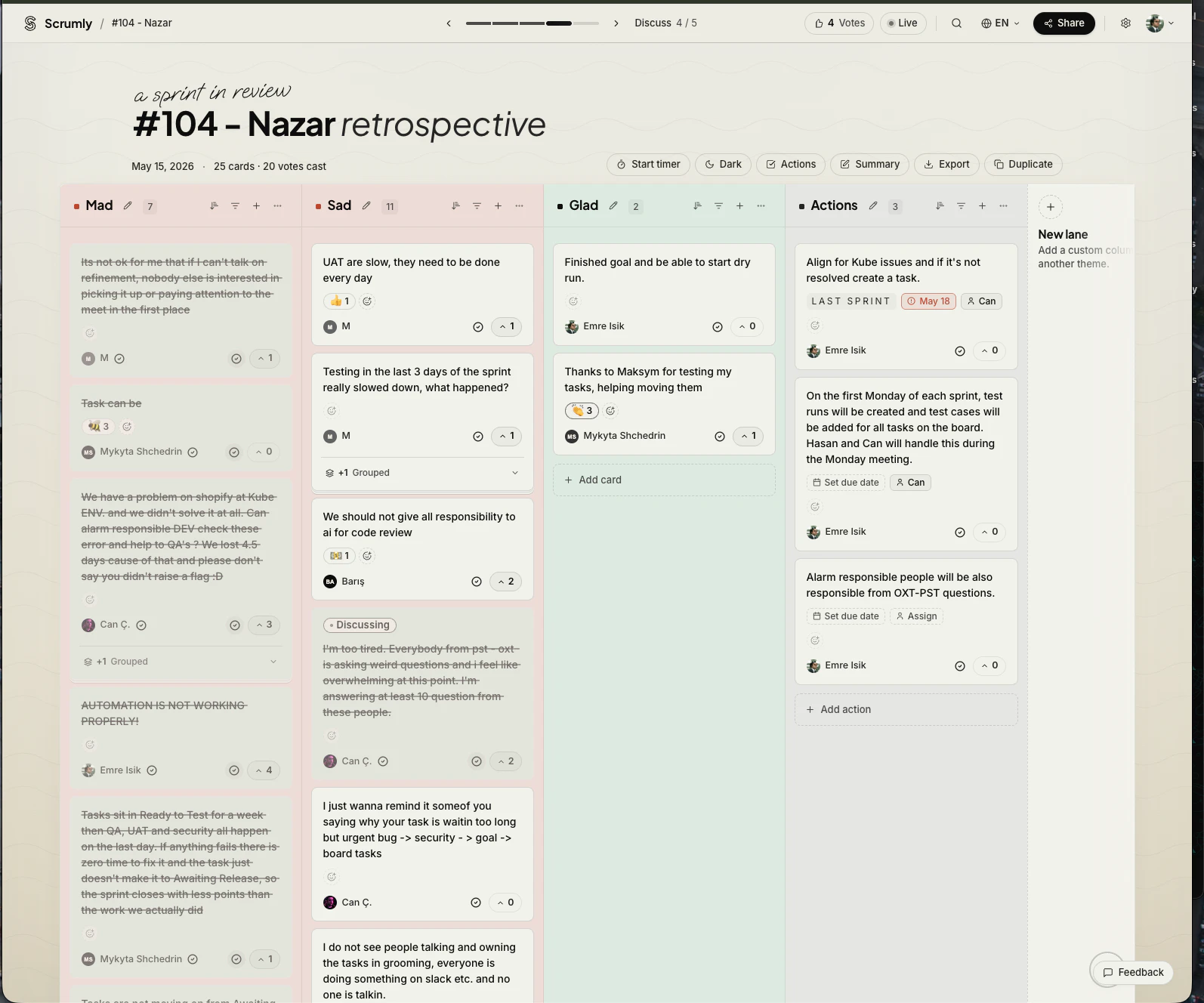Click the Scrumly logo icon
The height and width of the screenshot is (1003, 1204).
30,23
